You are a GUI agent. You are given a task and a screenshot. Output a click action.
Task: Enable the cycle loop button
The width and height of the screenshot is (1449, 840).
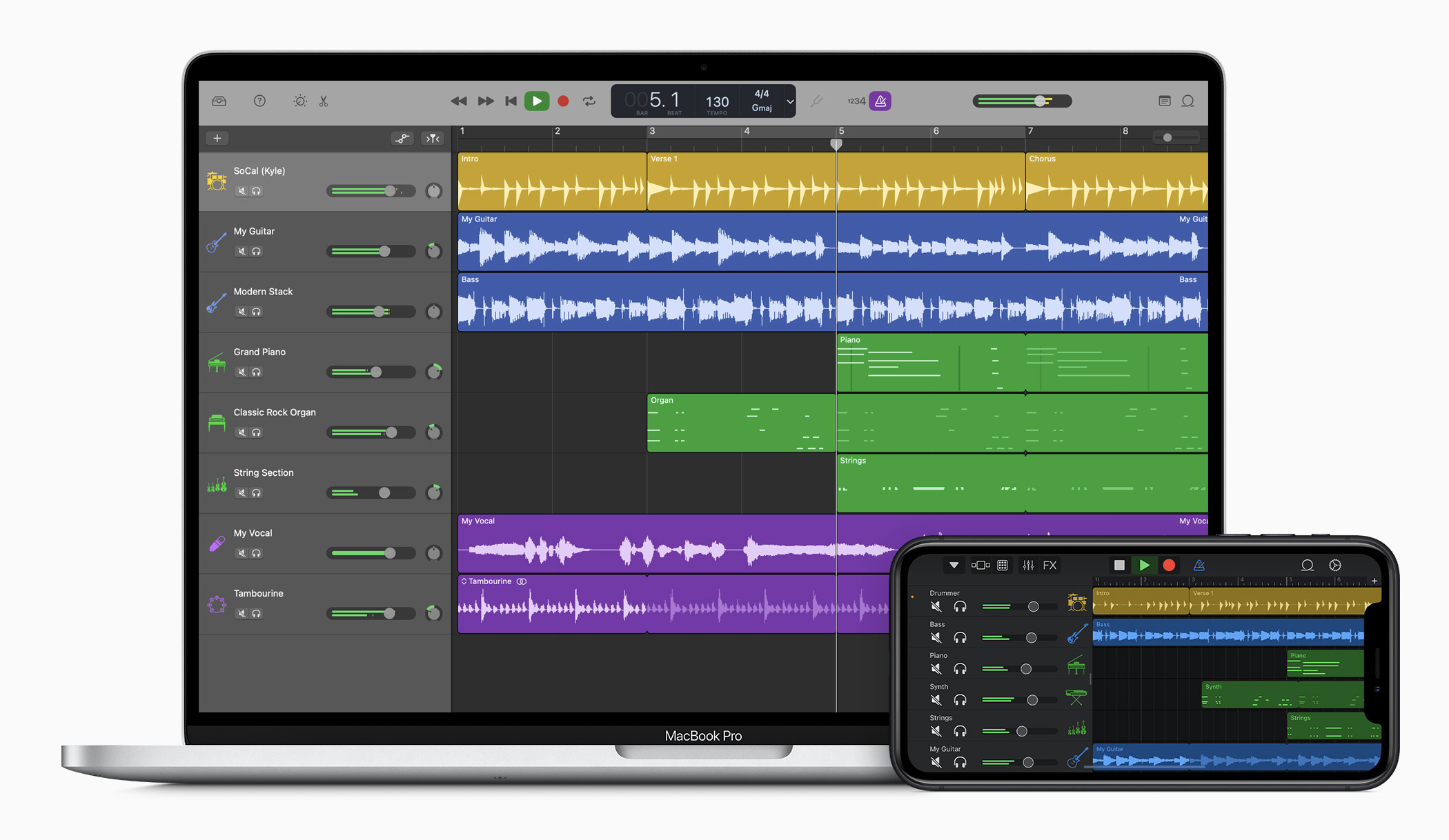[589, 101]
